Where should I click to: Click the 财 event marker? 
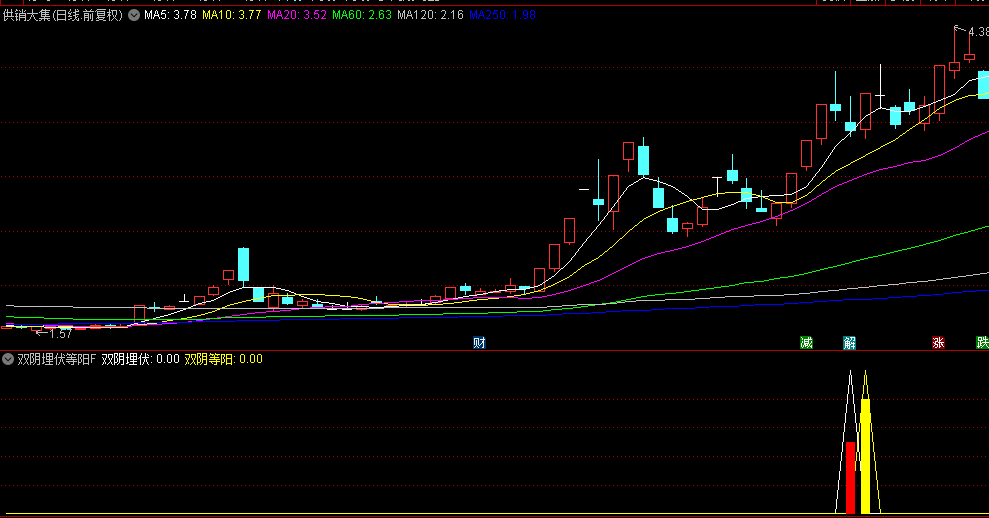(x=479, y=343)
